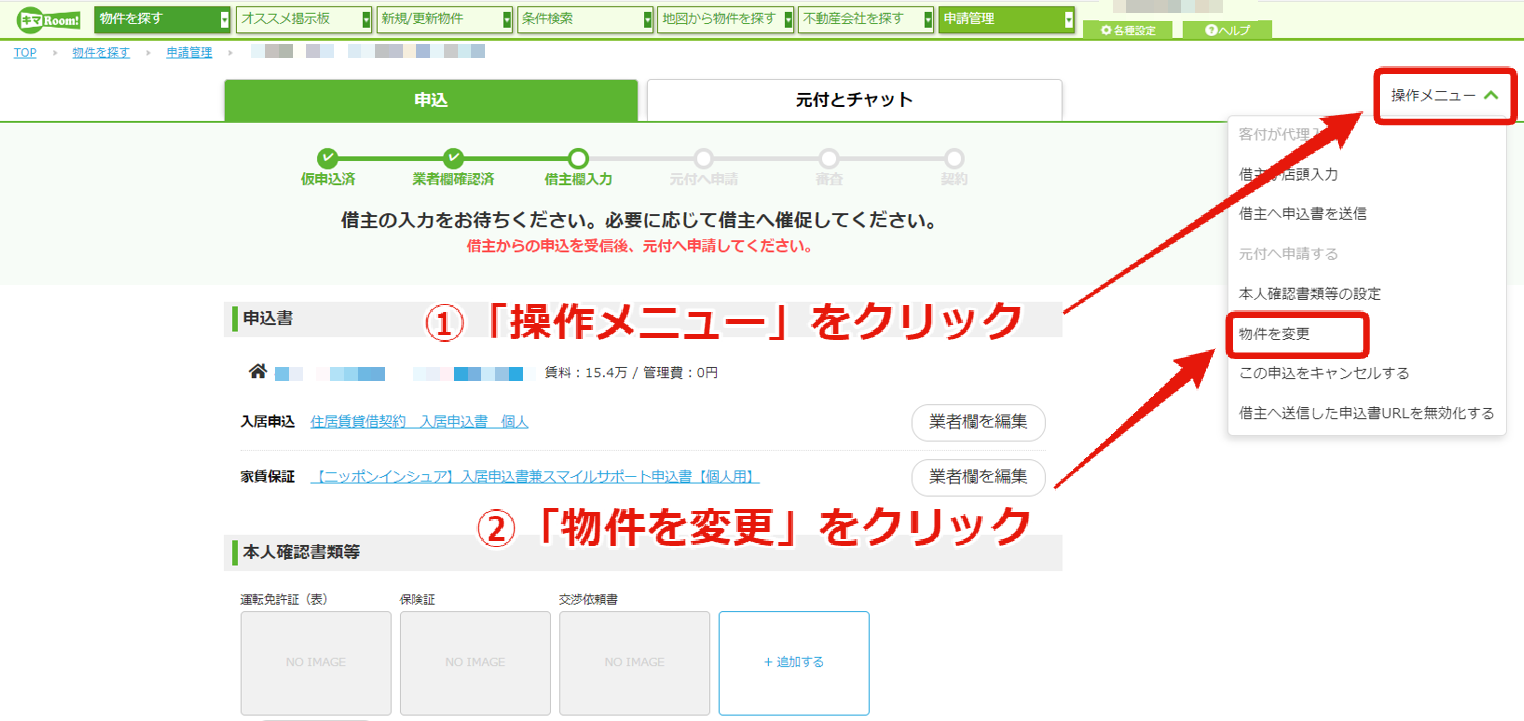1524x721 pixels.
Task: Go to TOP breadcrumb link
Action: pos(25,53)
